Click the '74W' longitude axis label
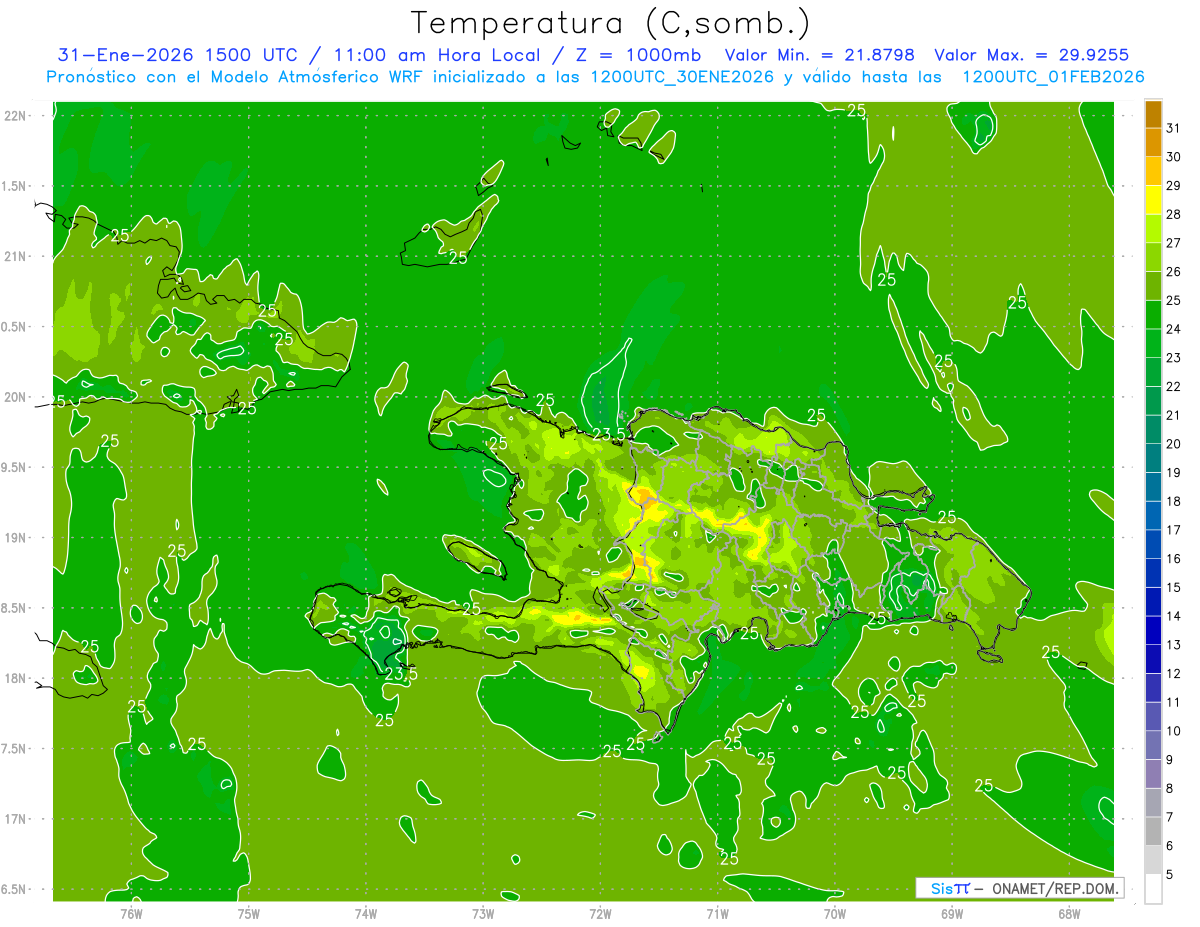This screenshot has height=927, width=1200. pyautogui.click(x=366, y=913)
